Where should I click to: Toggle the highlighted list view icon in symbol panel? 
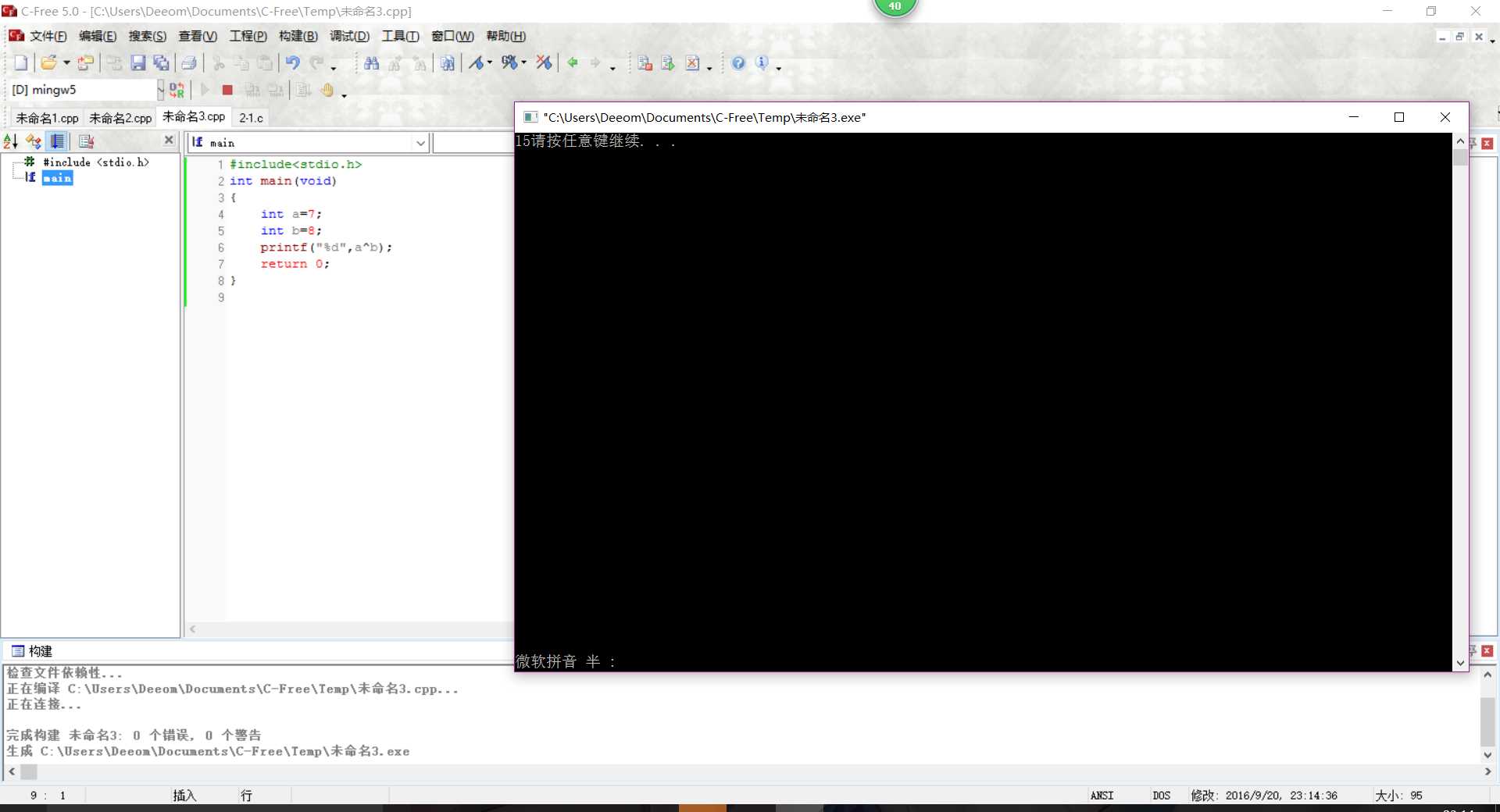pos(57,141)
